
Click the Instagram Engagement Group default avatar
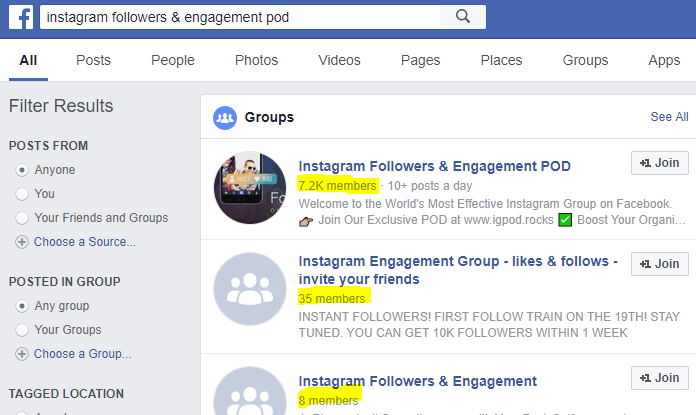point(250,289)
